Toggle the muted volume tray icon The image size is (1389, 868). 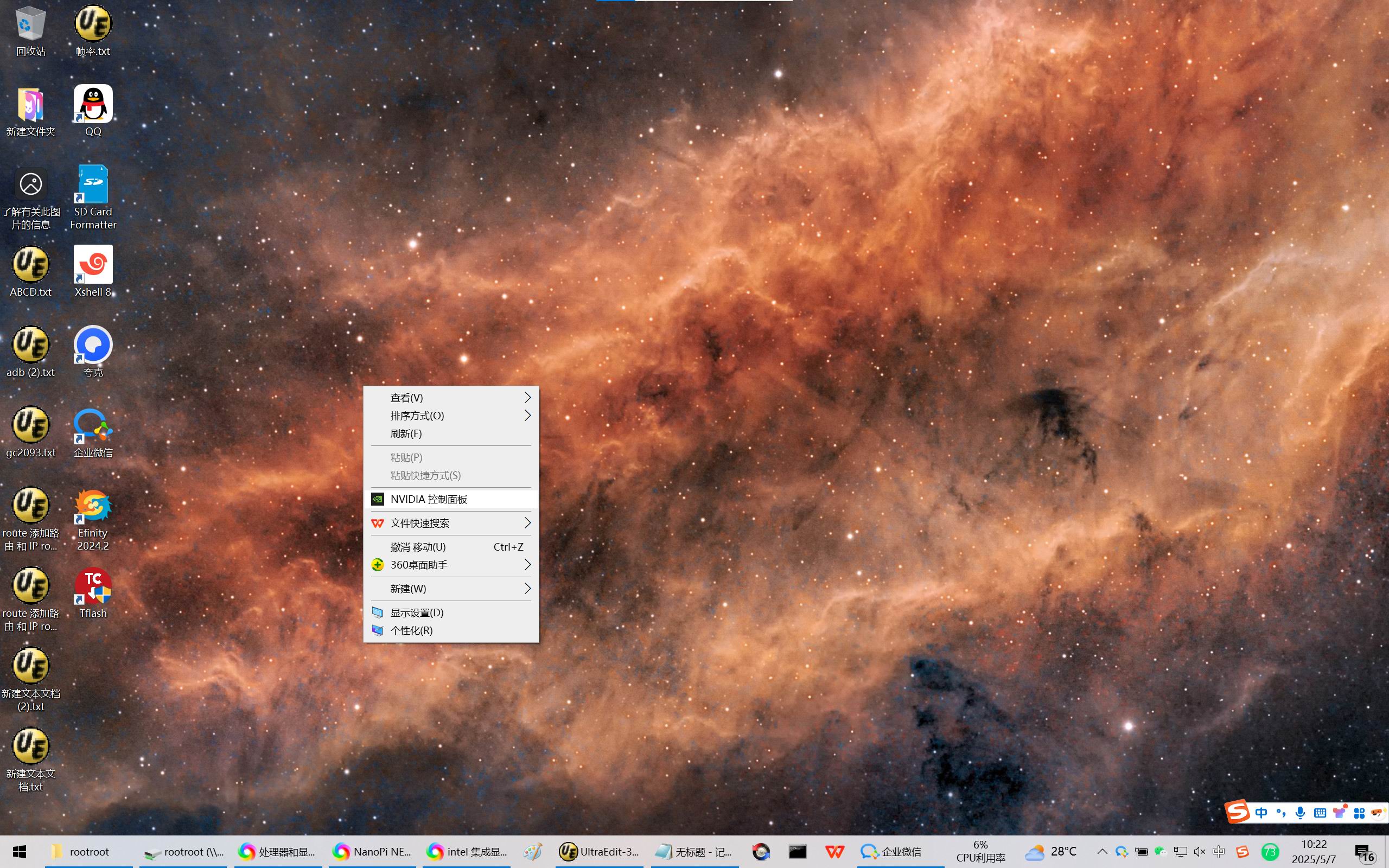coord(1199,852)
